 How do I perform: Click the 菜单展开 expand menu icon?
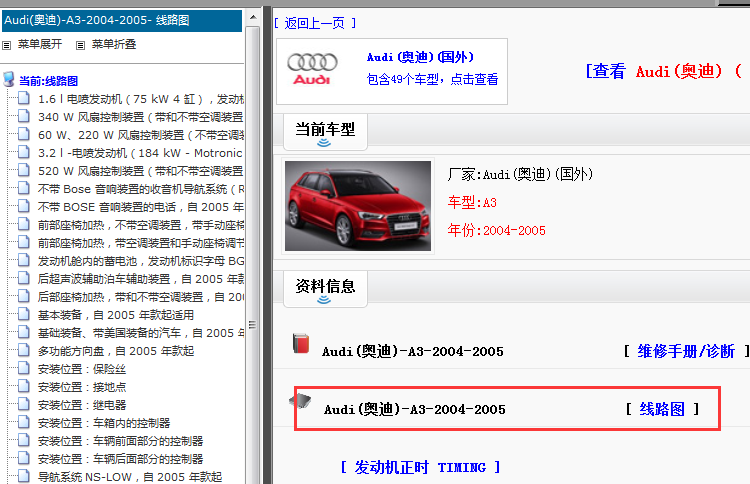tap(6, 45)
